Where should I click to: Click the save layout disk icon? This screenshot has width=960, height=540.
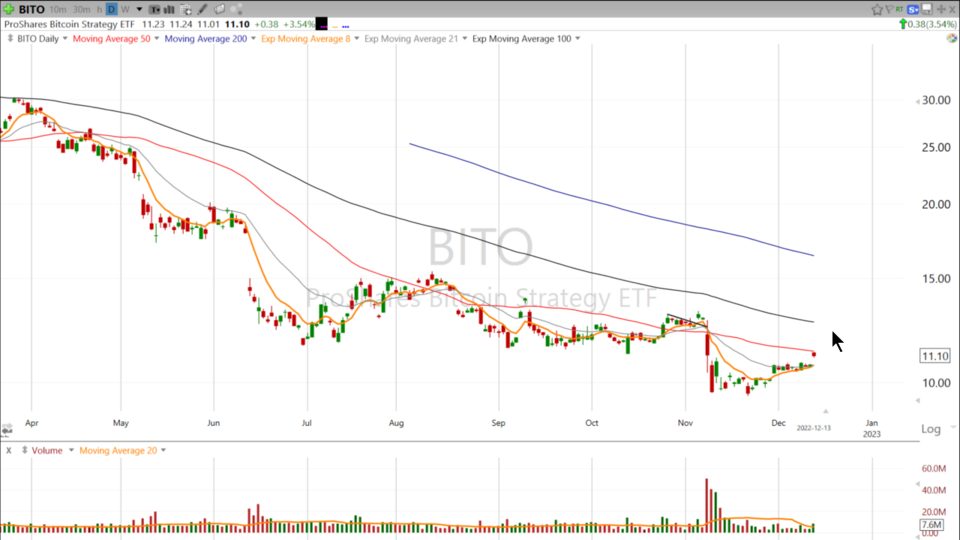pyautogui.click(x=926, y=9)
